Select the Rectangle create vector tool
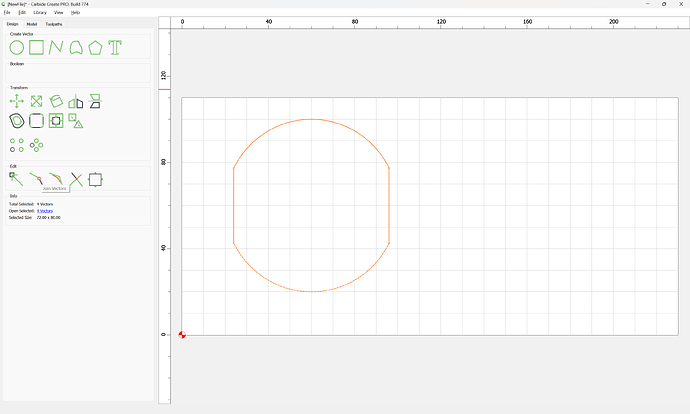Image resolution: width=690 pixels, height=414 pixels. (x=37, y=48)
